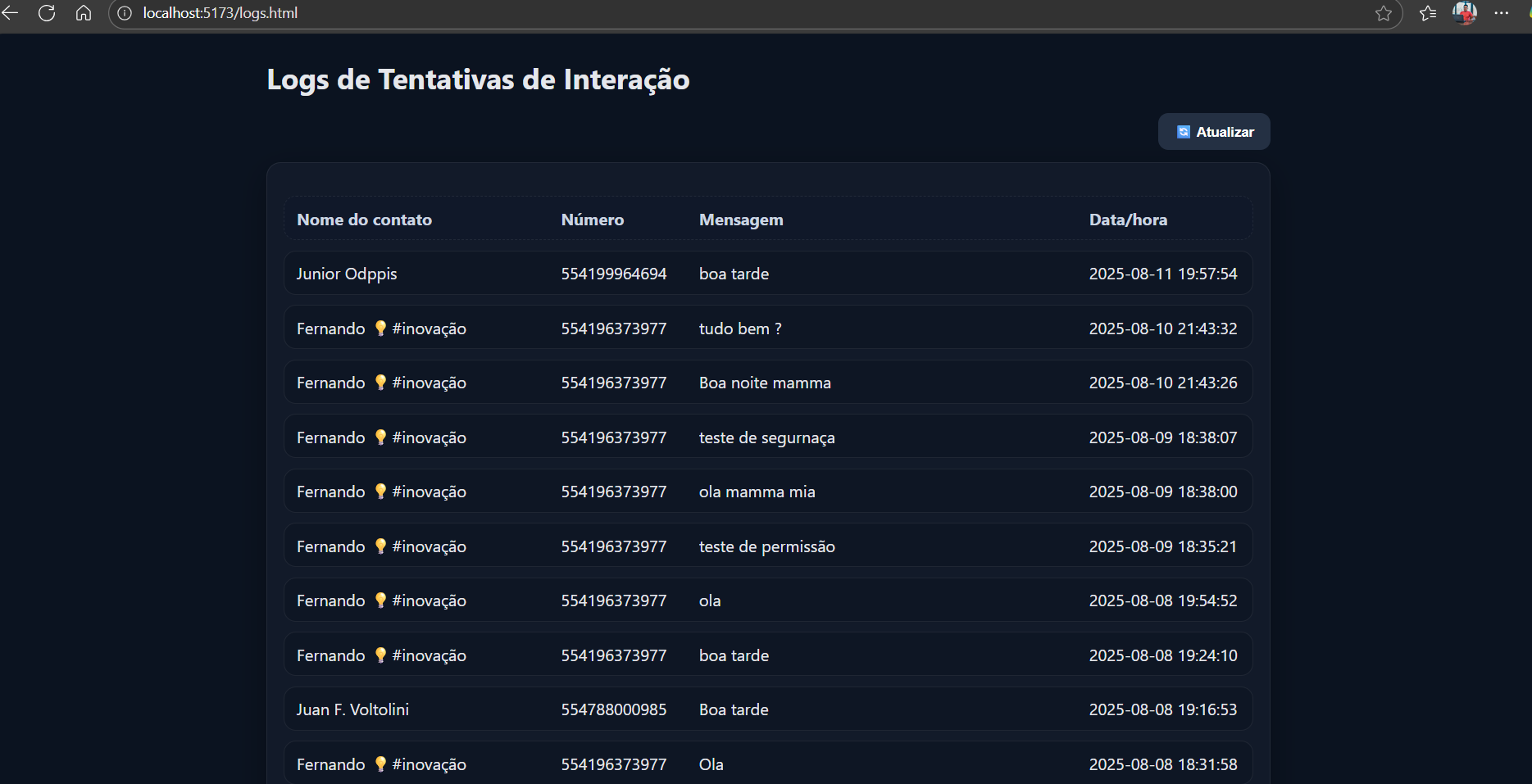
Task: Click the "Número" column header
Action: coord(592,220)
